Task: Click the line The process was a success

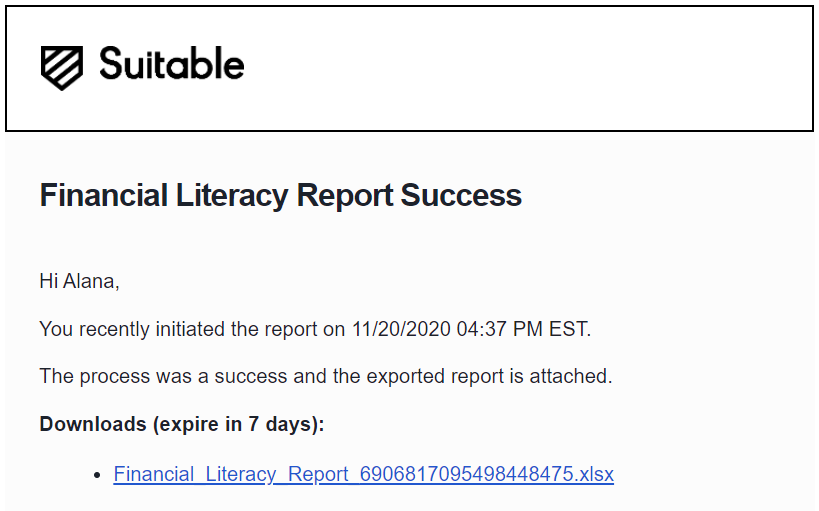Action: pos(325,376)
